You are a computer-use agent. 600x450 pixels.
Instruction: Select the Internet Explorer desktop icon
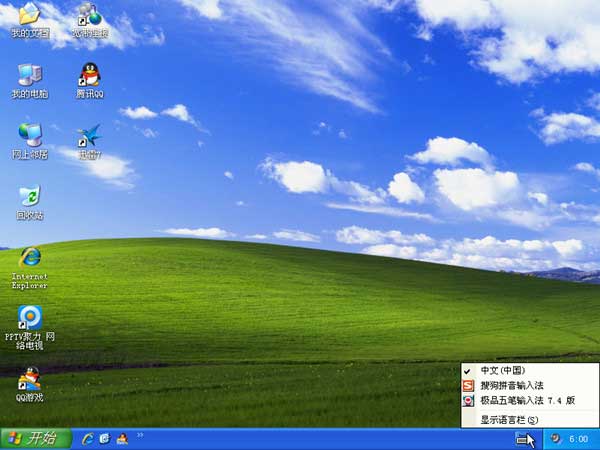coord(29,268)
